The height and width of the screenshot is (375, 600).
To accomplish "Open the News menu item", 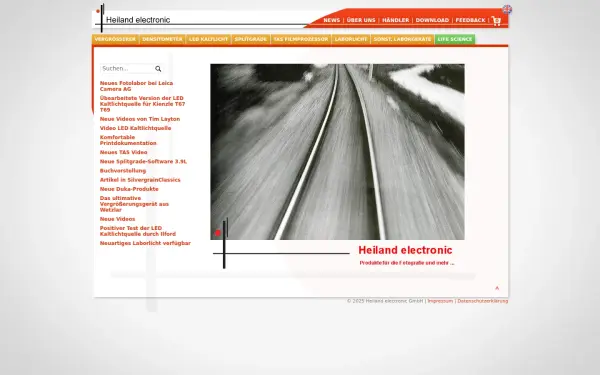I will (x=331, y=20).
